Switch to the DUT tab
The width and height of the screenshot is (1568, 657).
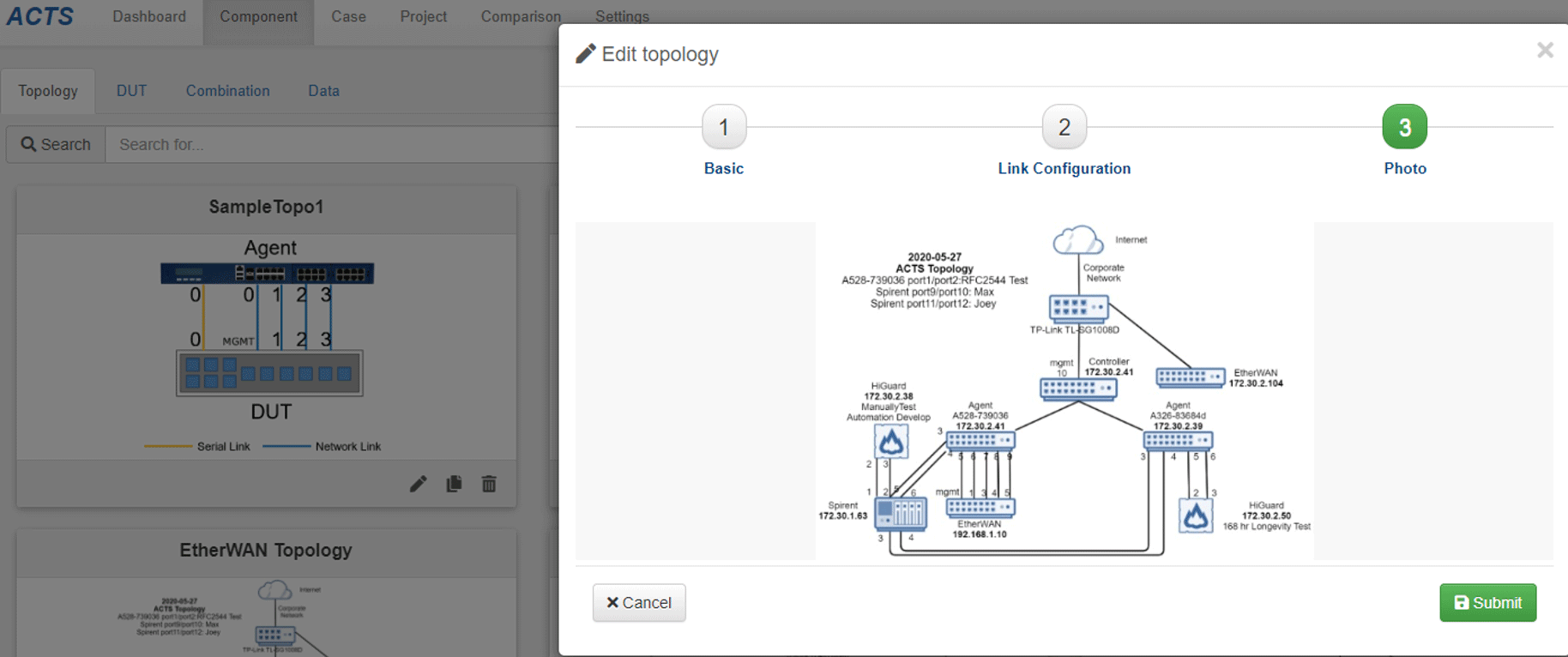[x=131, y=91]
